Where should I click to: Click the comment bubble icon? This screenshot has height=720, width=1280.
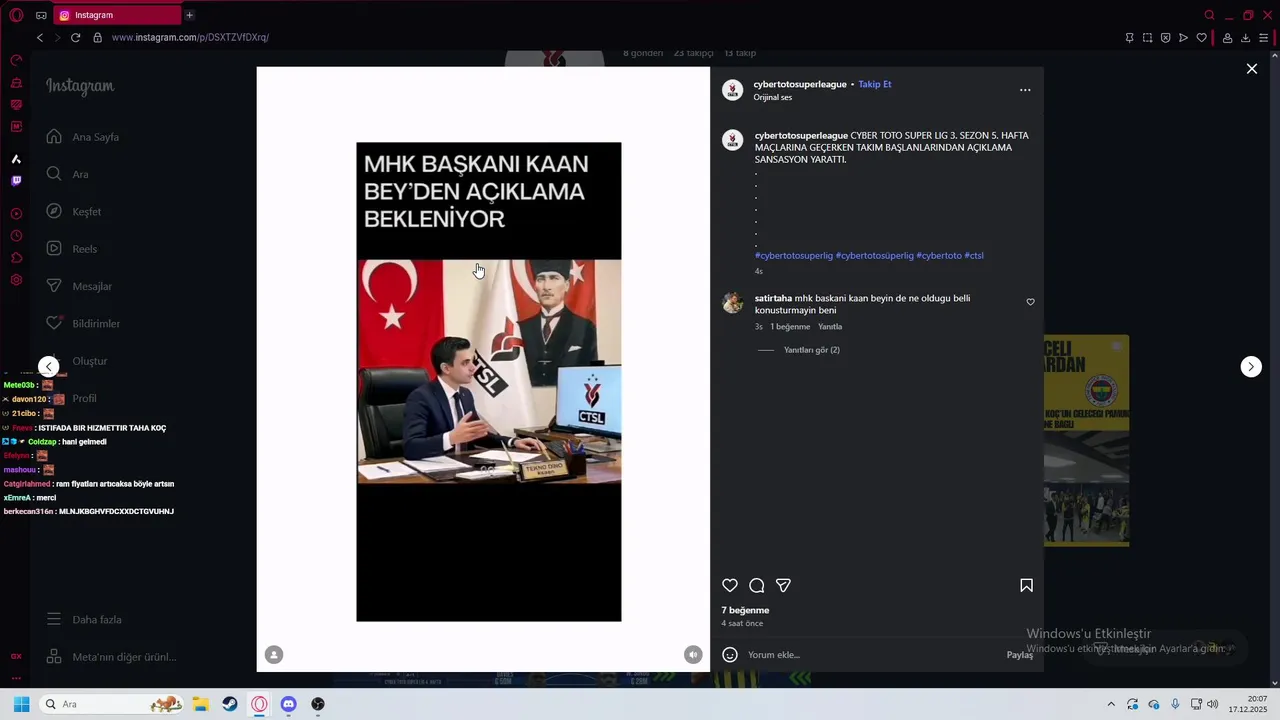point(757,586)
